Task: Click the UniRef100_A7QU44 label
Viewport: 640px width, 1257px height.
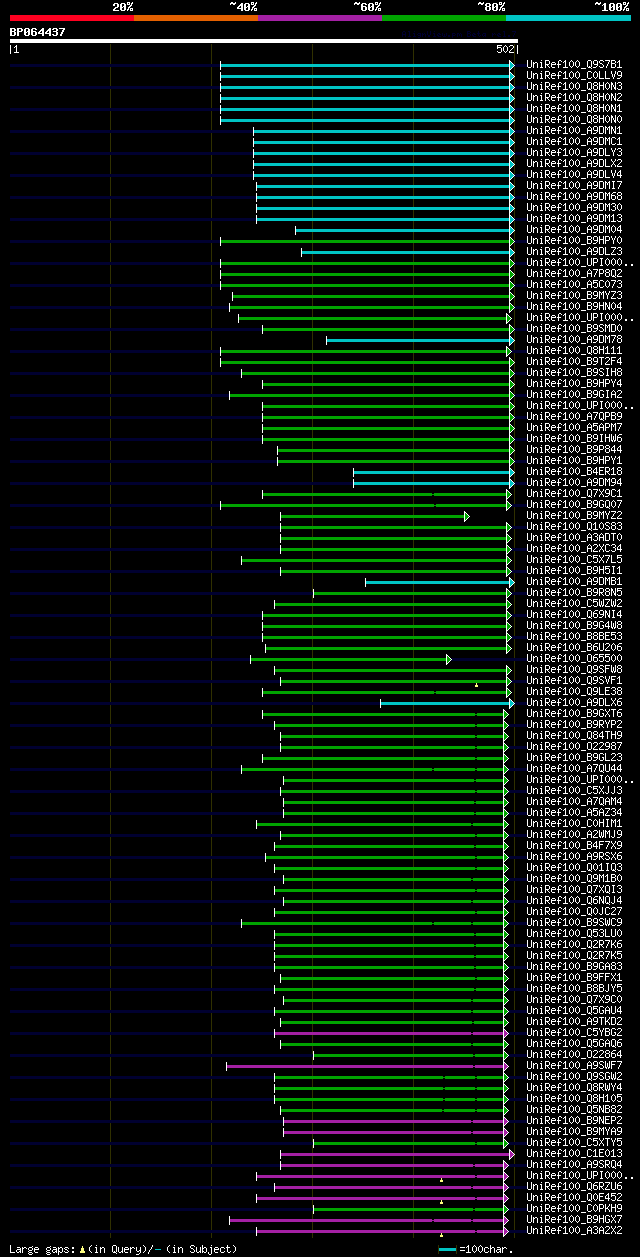Action: pos(574,768)
